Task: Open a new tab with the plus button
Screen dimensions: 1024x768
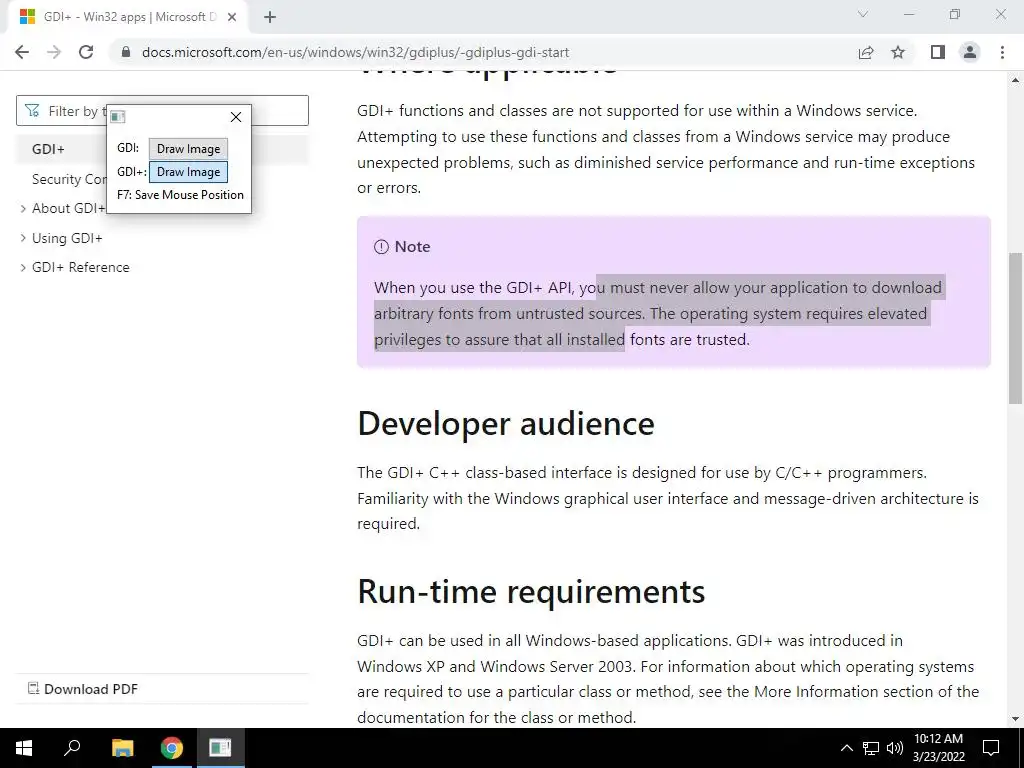Action: click(270, 17)
